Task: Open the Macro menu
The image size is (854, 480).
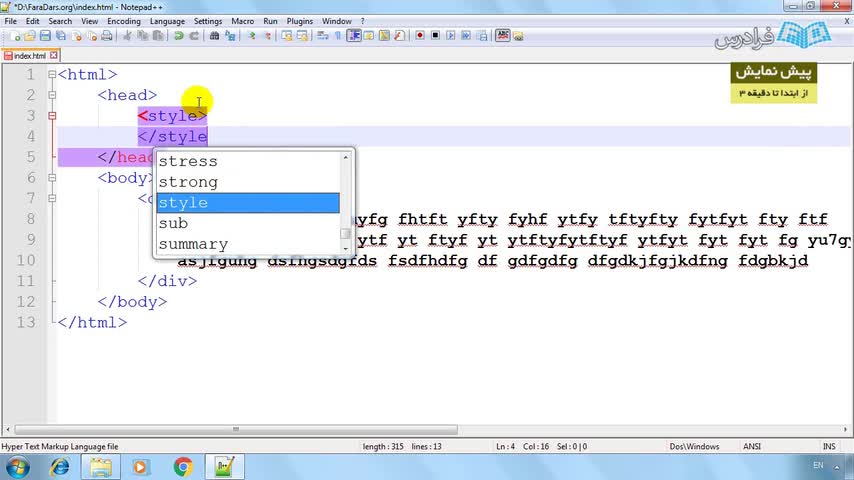Action: (x=242, y=21)
